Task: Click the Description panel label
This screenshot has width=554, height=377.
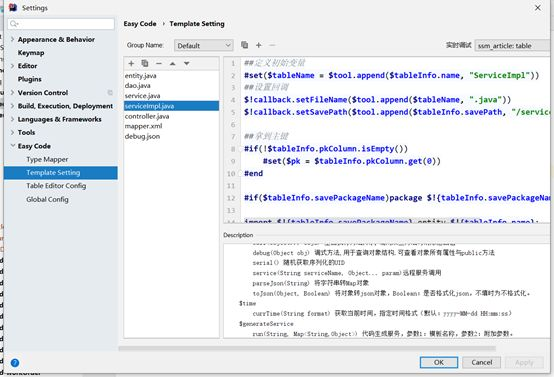Action: click(x=238, y=235)
